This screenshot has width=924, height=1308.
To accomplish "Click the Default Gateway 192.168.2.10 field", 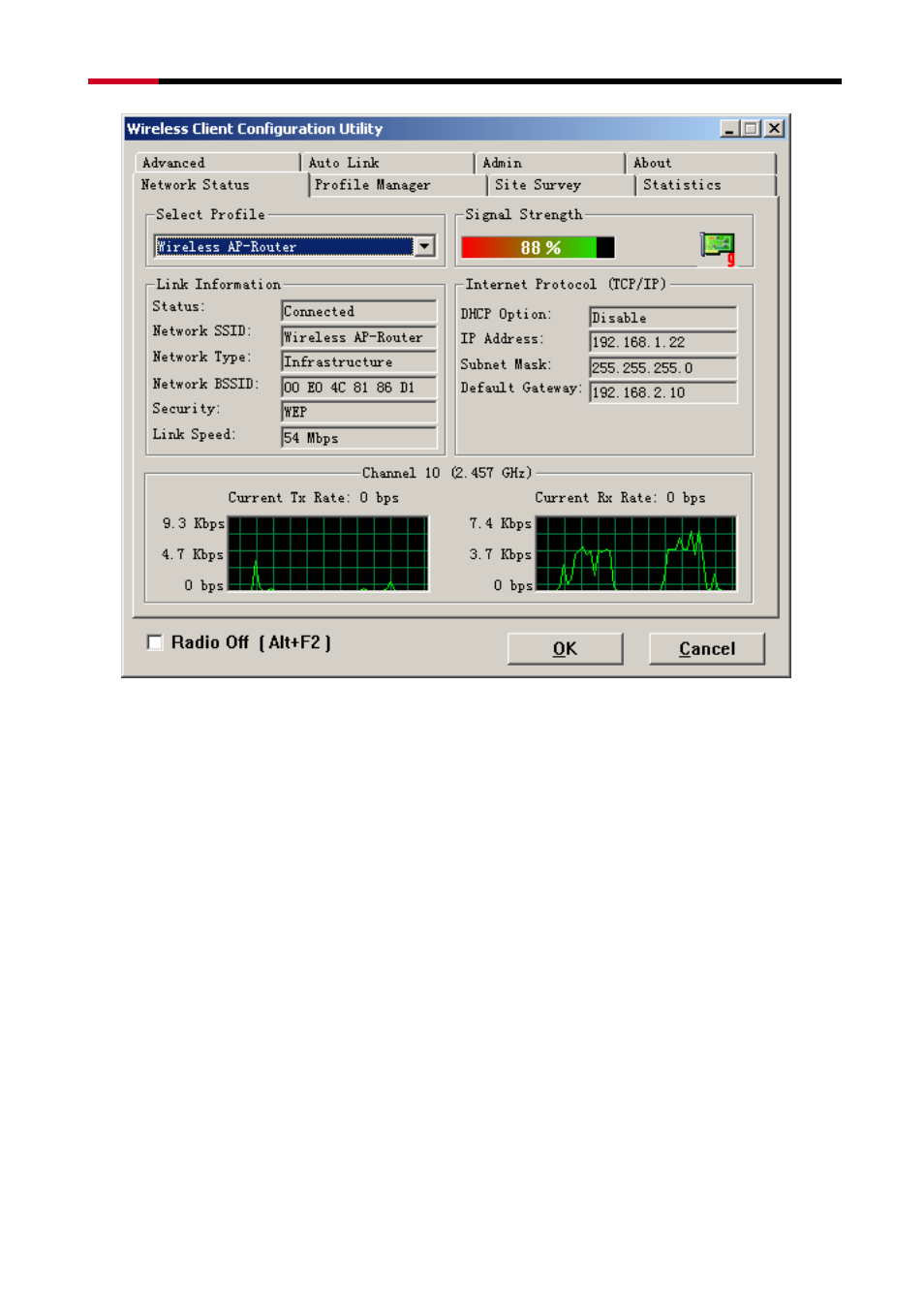I will 663,392.
